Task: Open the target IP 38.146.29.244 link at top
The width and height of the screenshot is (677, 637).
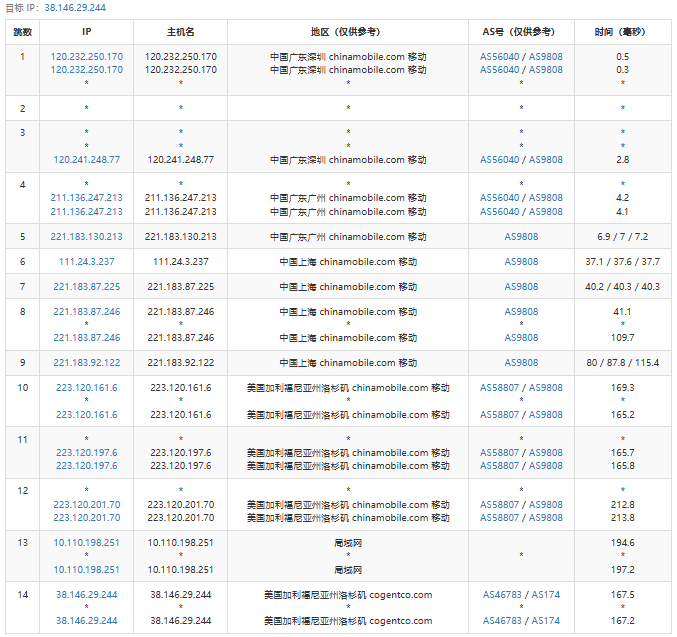Action: tap(75, 7)
